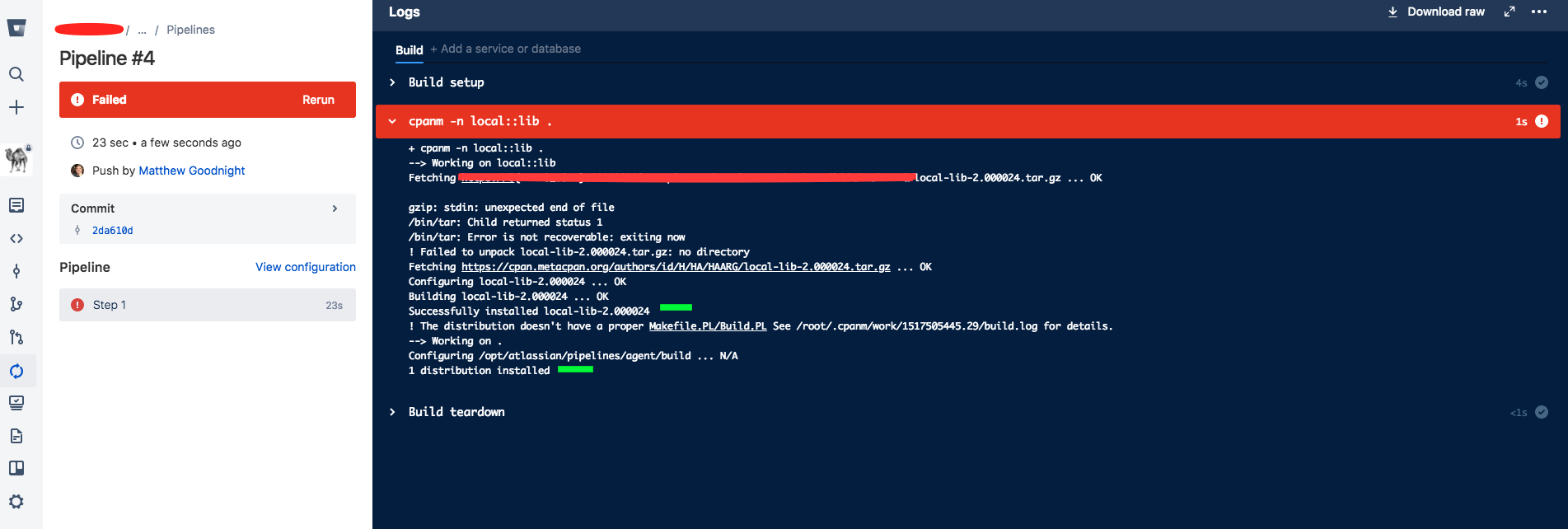Click the Step 1 failed icon
This screenshot has width=1568, height=529.
pyautogui.click(x=77, y=305)
